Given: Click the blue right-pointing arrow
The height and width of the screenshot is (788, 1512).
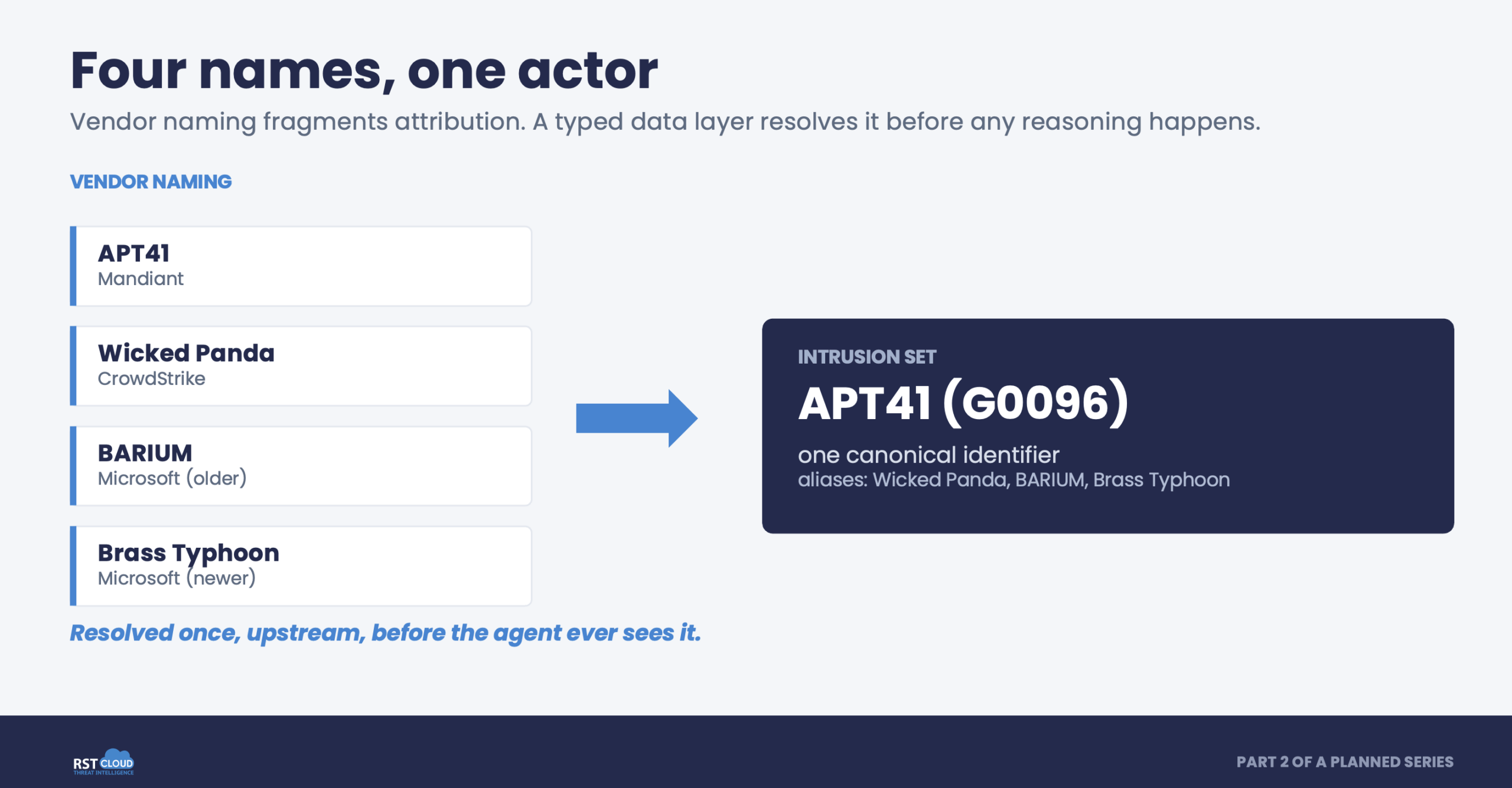Looking at the screenshot, I should 637,418.
